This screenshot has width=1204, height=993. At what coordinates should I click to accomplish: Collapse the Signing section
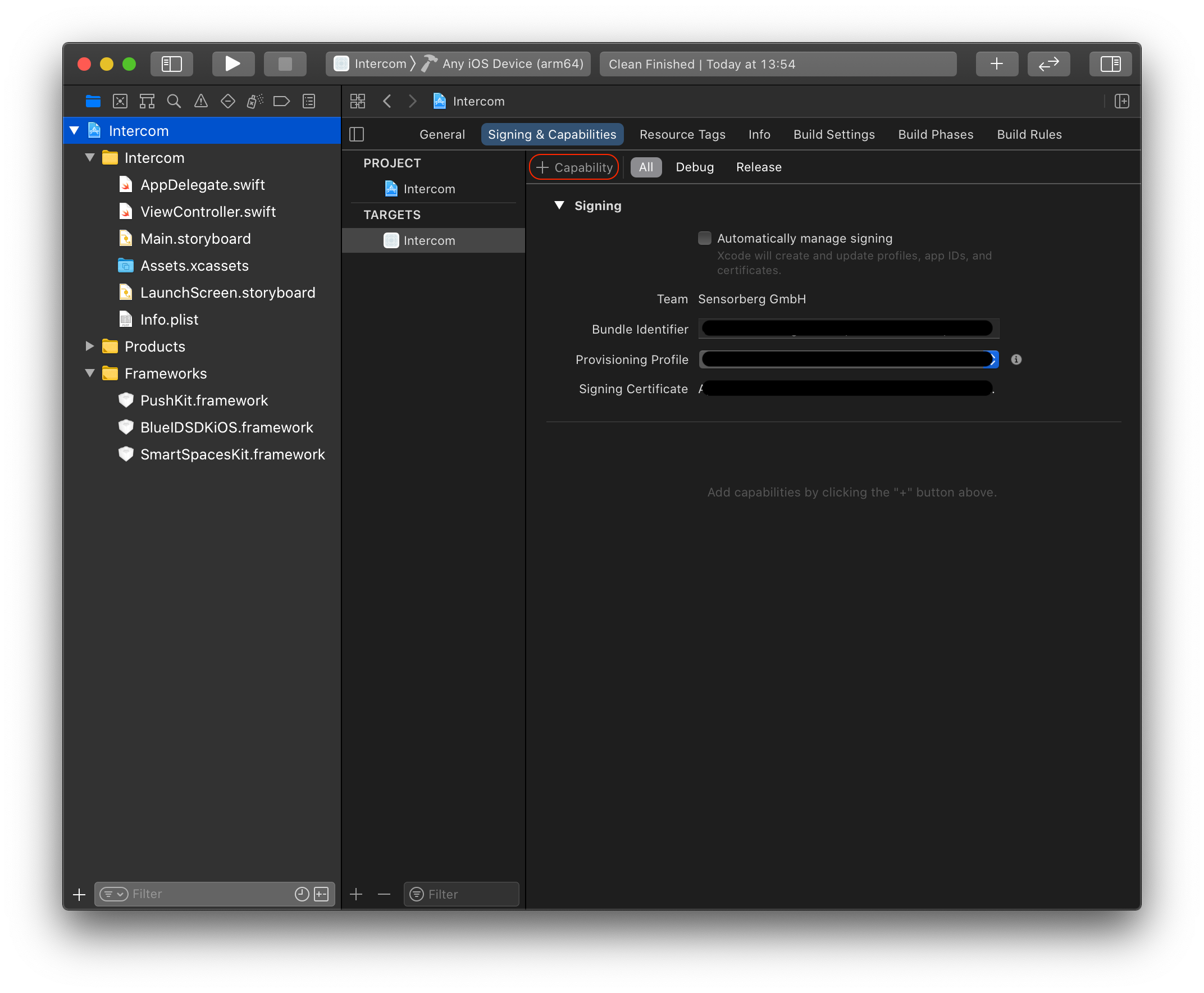point(559,206)
